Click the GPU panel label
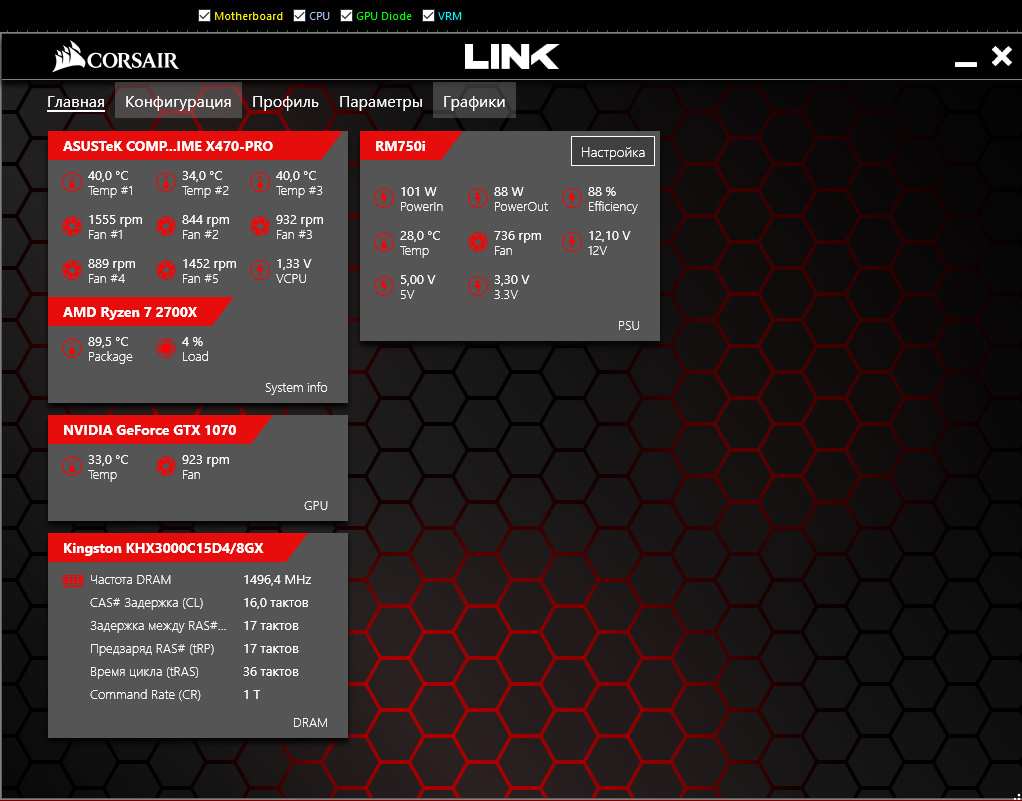 (x=315, y=506)
